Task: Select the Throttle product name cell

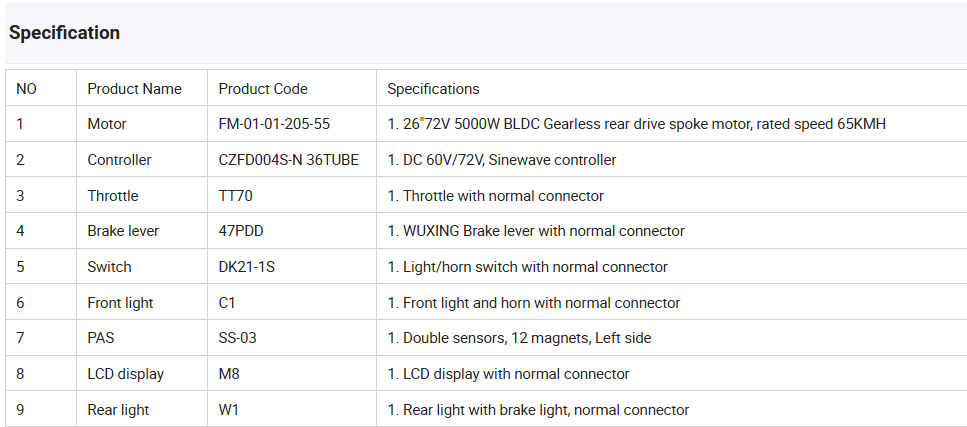Action: click(113, 196)
